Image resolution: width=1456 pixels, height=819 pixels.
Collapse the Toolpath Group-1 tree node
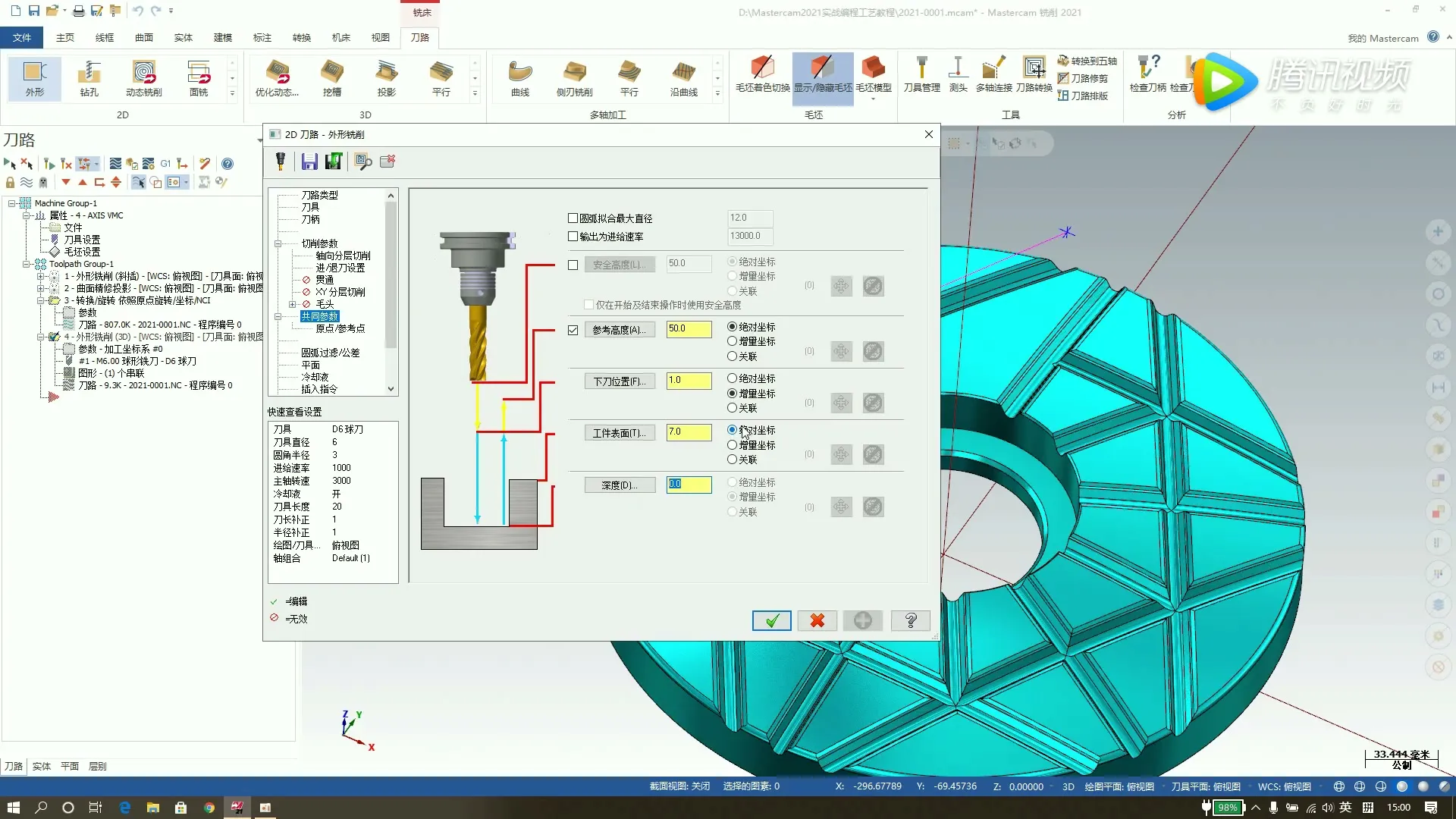tap(27, 265)
